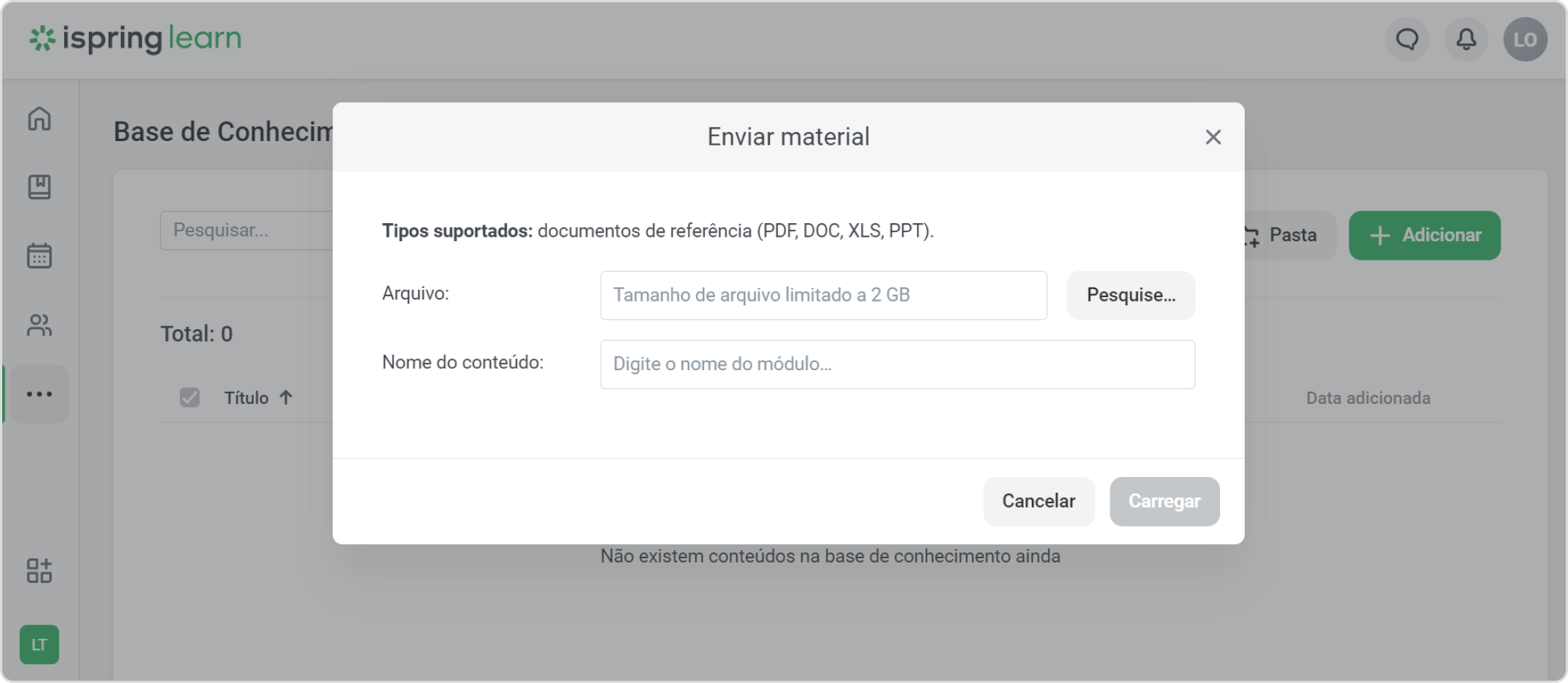Open the Users icon in sidebar

point(40,325)
